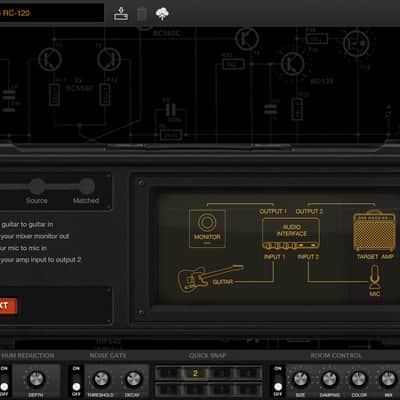Screen dimensions: 400x400
Task: Click the Noise Gate Decay knob
Action: (x=133, y=379)
